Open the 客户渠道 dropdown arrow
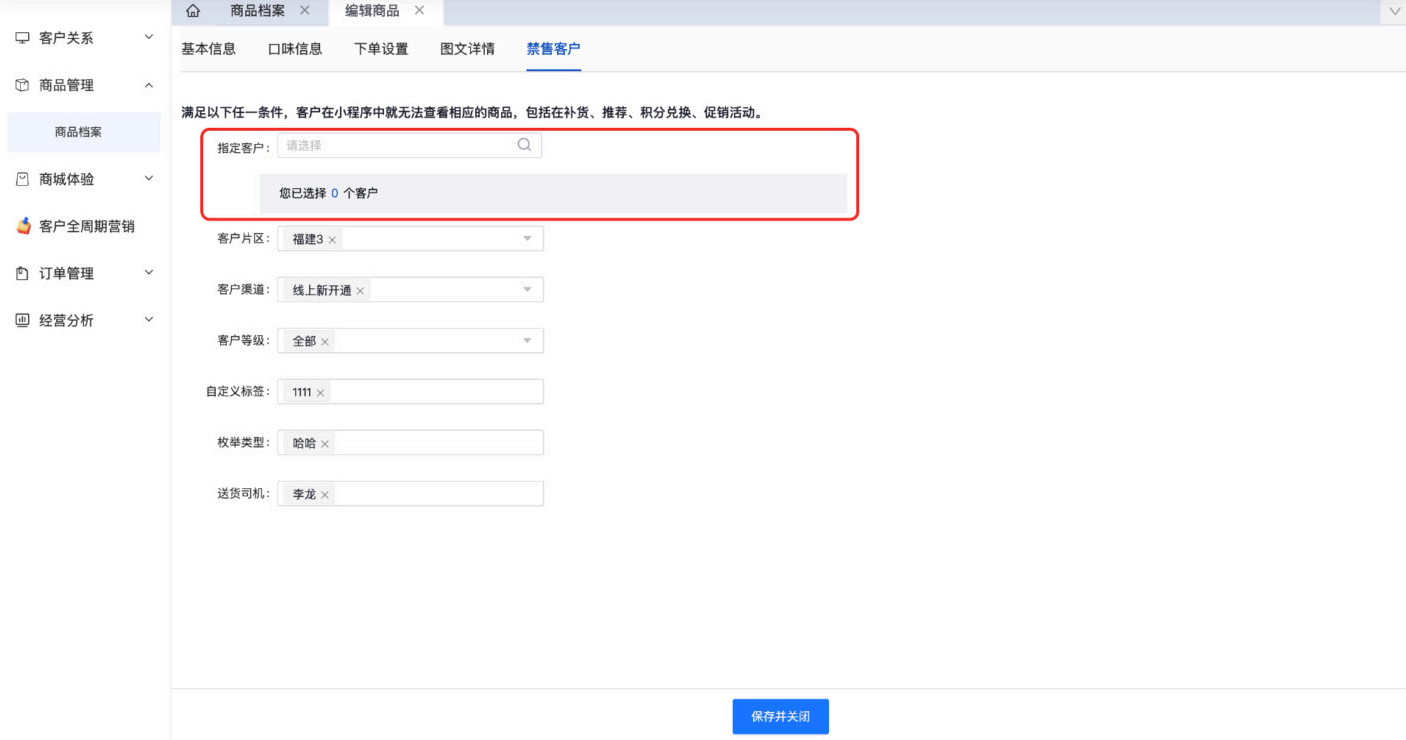This screenshot has height=740, width=1406. [x=527, y=290]
